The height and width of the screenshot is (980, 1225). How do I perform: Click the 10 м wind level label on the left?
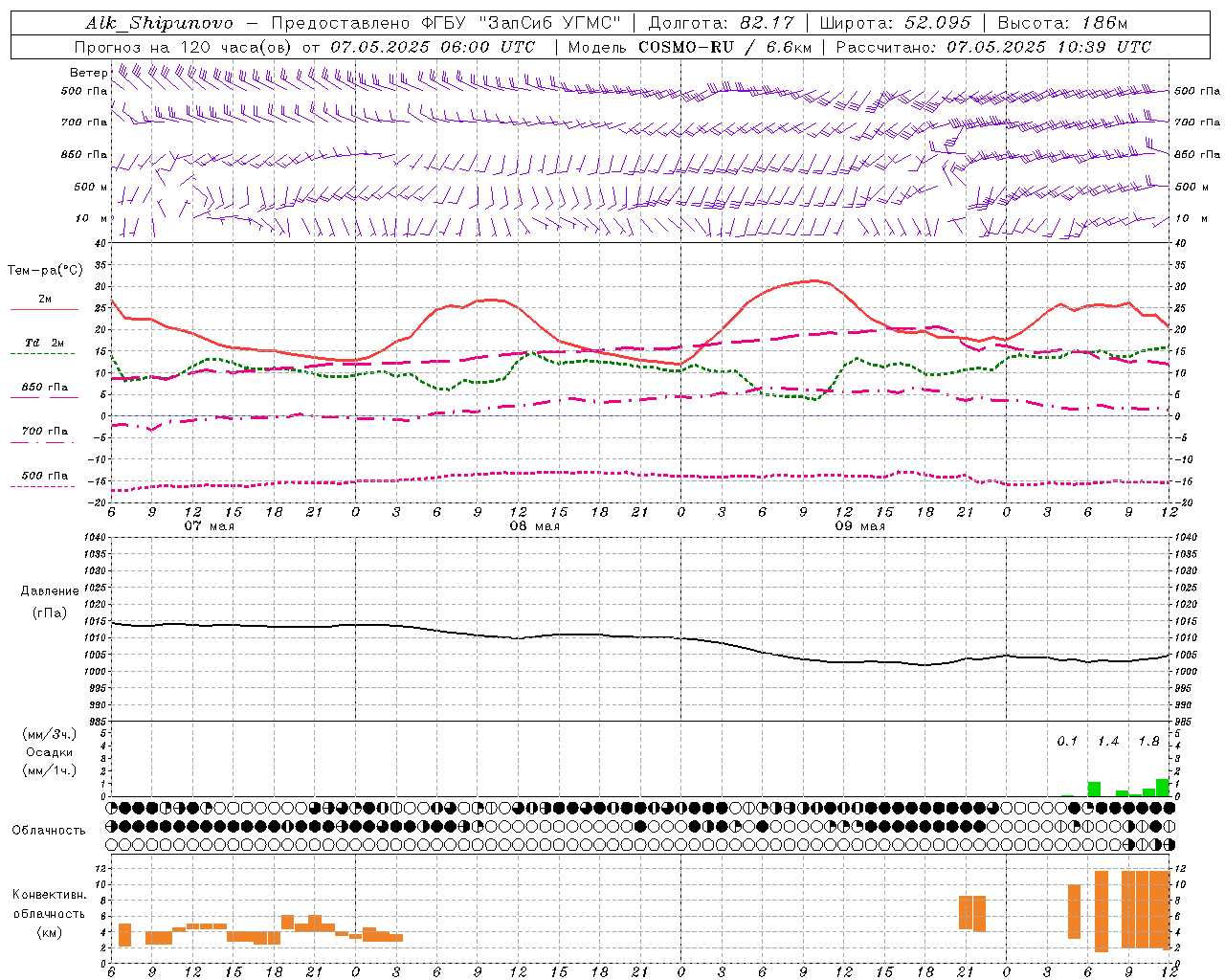coord(91,219)
